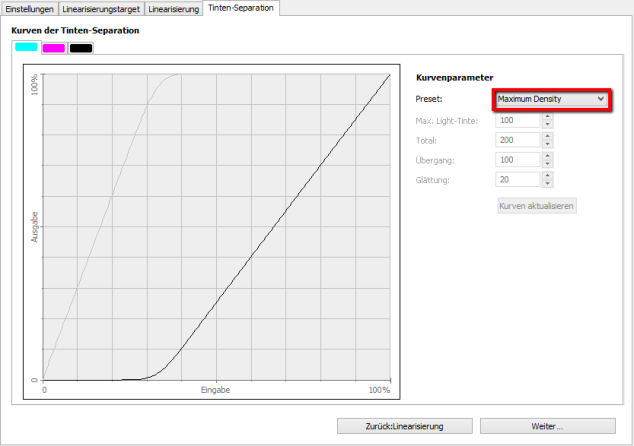
Task: Go to the Linearisierung tab
Action: (x=173, y=8)
